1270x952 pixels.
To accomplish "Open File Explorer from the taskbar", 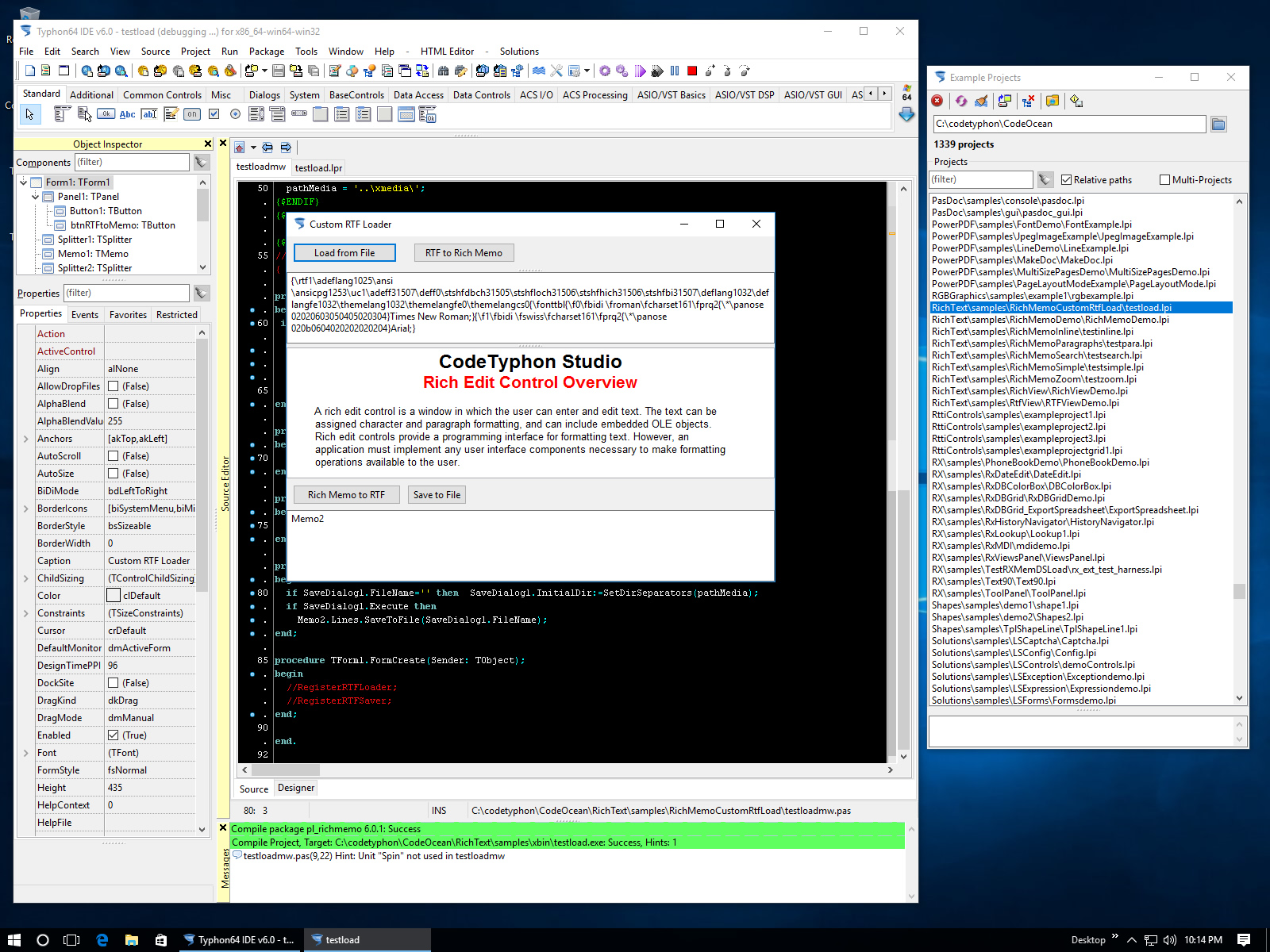I will click(132, 940).
